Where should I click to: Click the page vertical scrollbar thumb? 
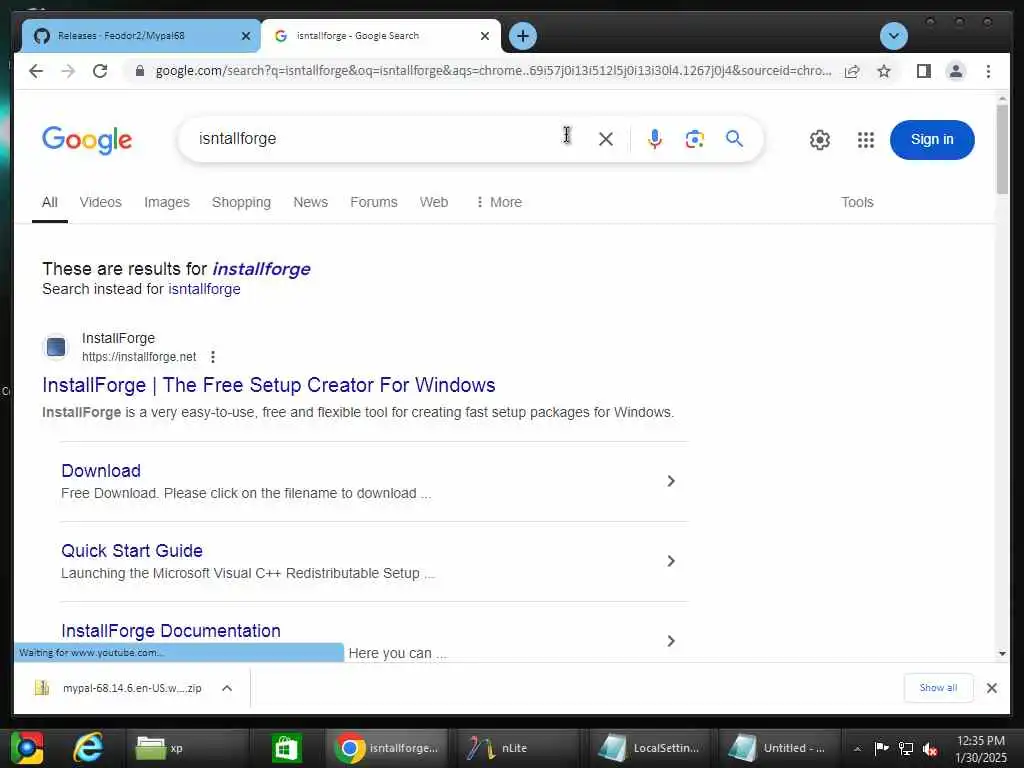(1002, 149)
